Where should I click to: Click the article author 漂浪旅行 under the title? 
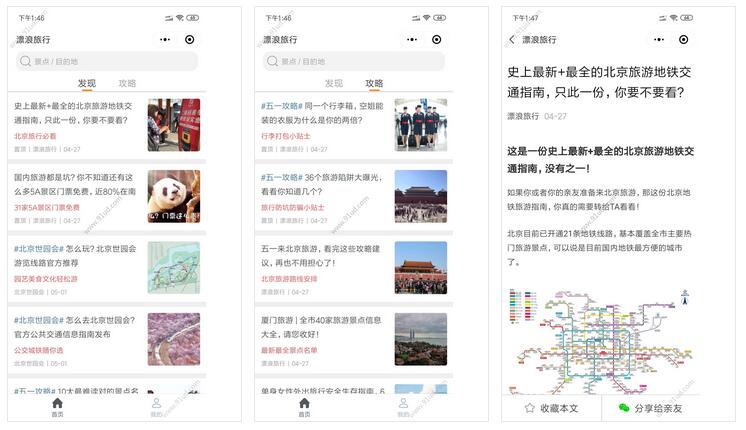(x=523, y=116)
